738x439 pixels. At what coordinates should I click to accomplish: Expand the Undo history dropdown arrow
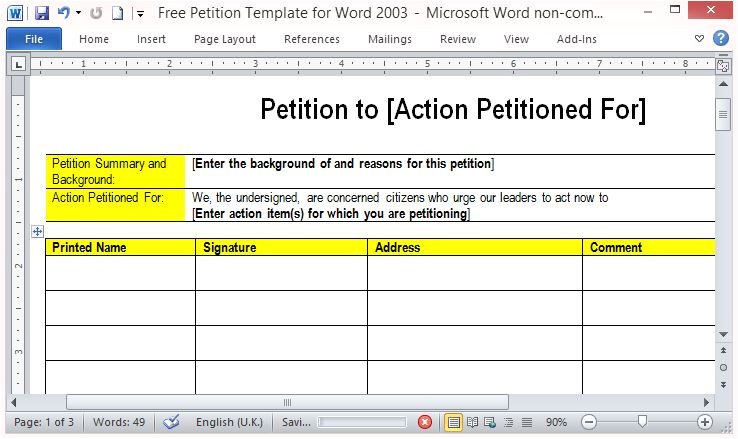(x=78, y=14)
